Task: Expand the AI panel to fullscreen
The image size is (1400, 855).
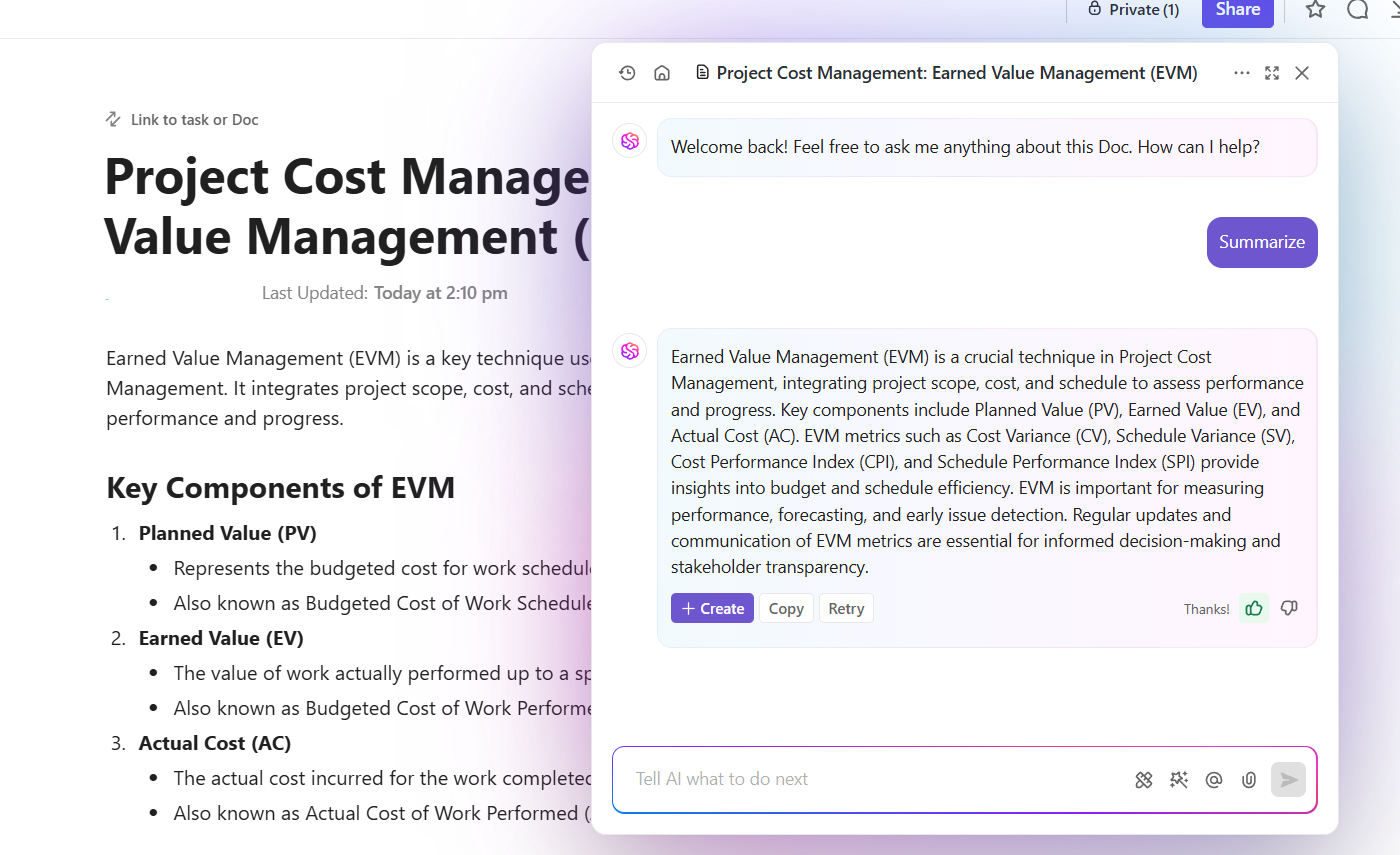Action: pyautogui.click(x=1272, y=73)
